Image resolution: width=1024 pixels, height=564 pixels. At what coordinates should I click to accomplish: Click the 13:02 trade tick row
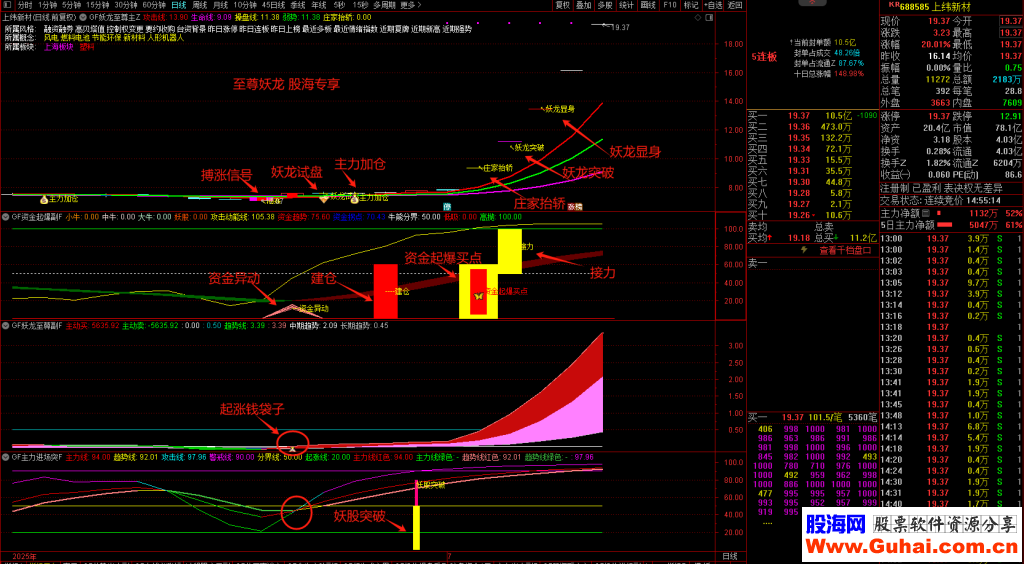pyautogui.click(x=952, y=260)
